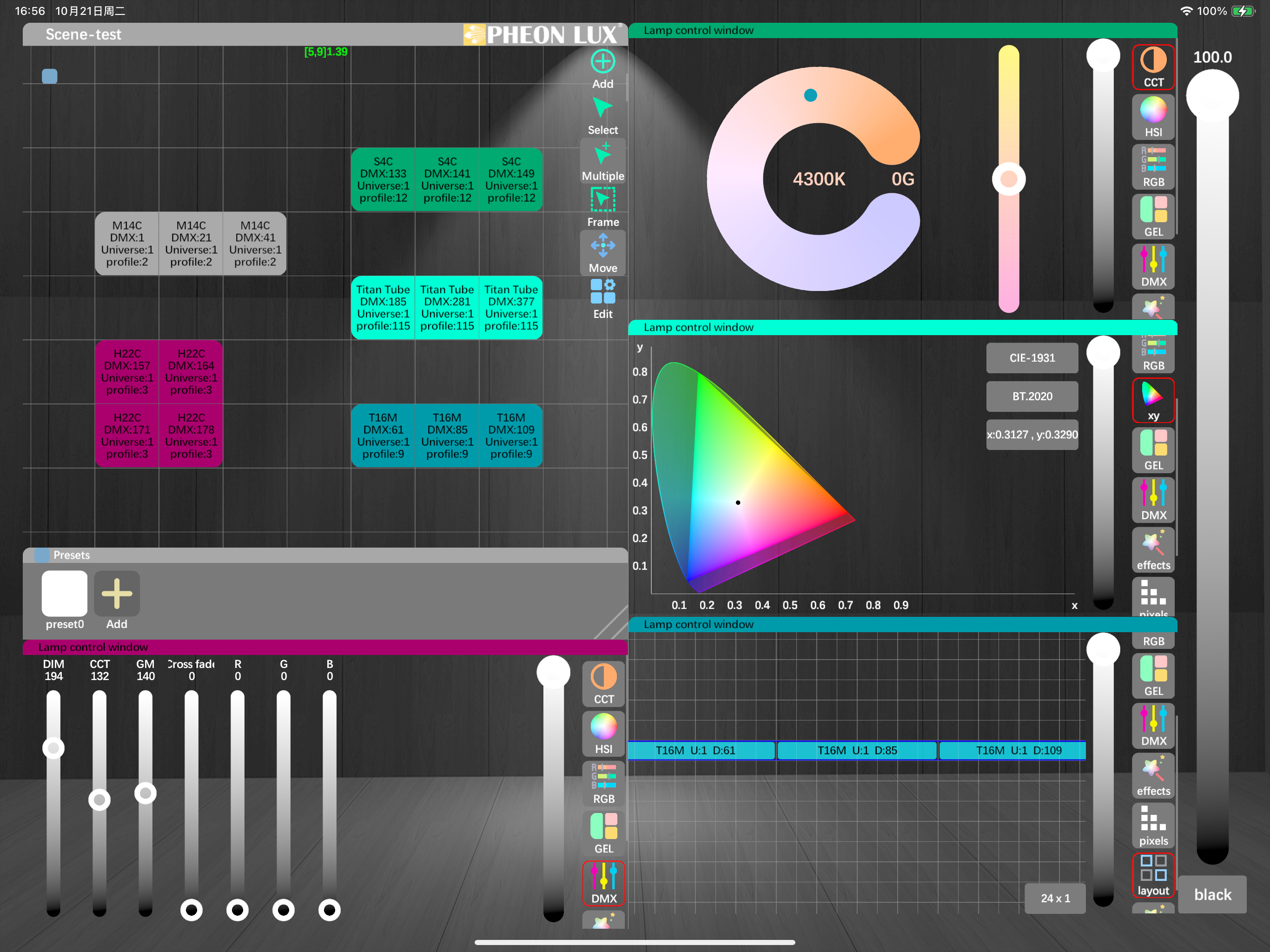Click the black point in CIE chart
This screenshot has height=952, width=1270.
coord(738,502)
